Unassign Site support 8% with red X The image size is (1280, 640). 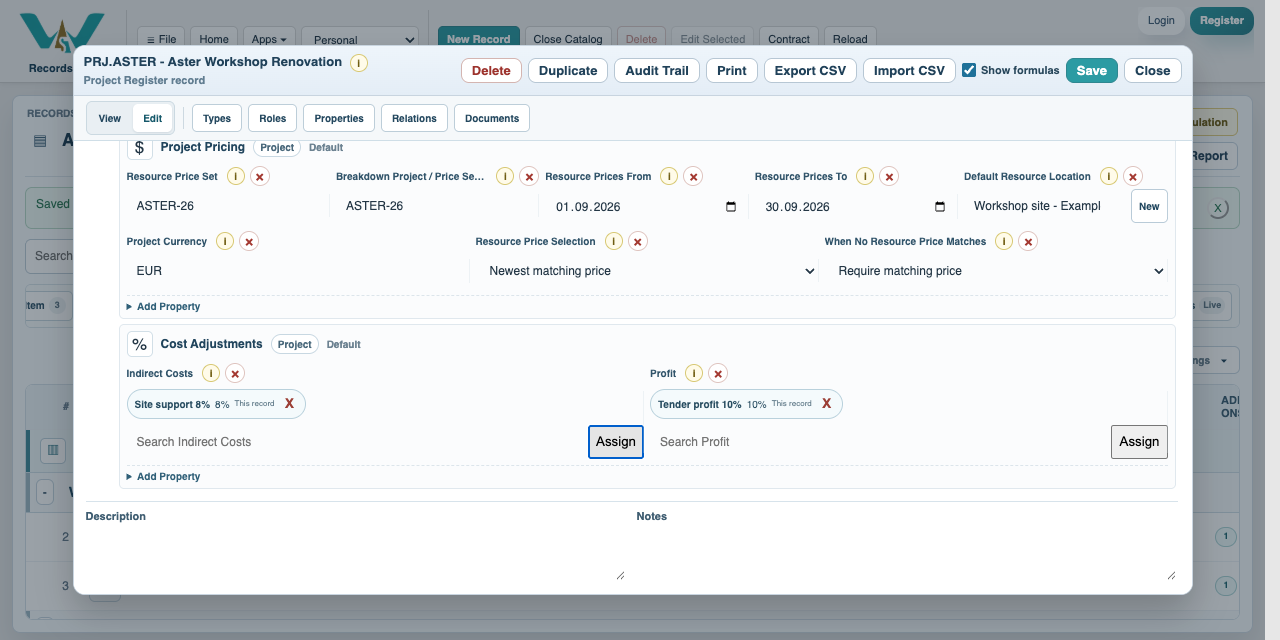[289, 403]
